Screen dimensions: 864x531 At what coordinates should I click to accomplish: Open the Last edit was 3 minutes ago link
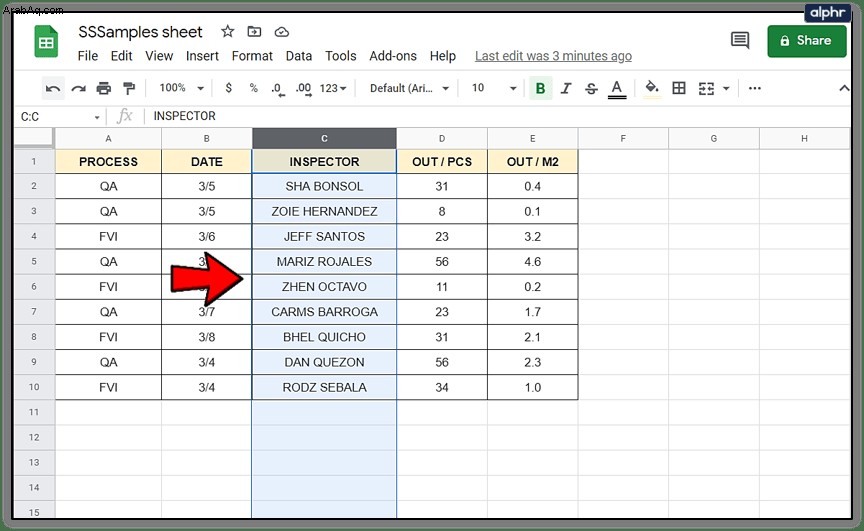(x=553, y=56)
